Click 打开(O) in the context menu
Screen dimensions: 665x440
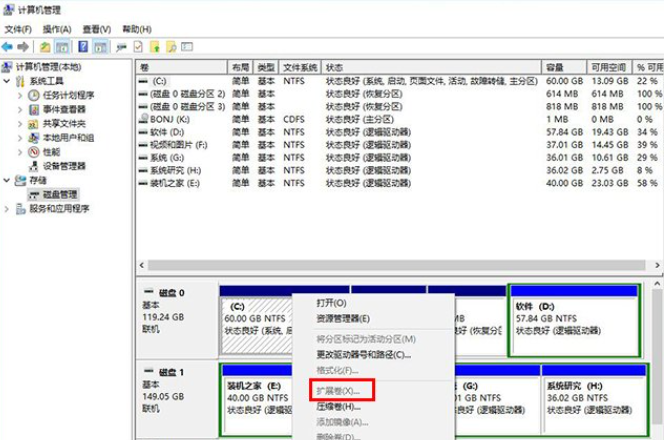(x=331, y=302)
